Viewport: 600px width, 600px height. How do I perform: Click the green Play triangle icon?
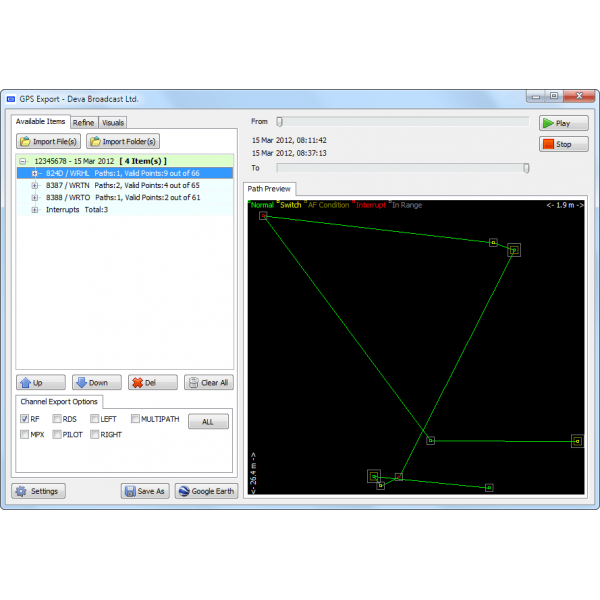(548, 123)
